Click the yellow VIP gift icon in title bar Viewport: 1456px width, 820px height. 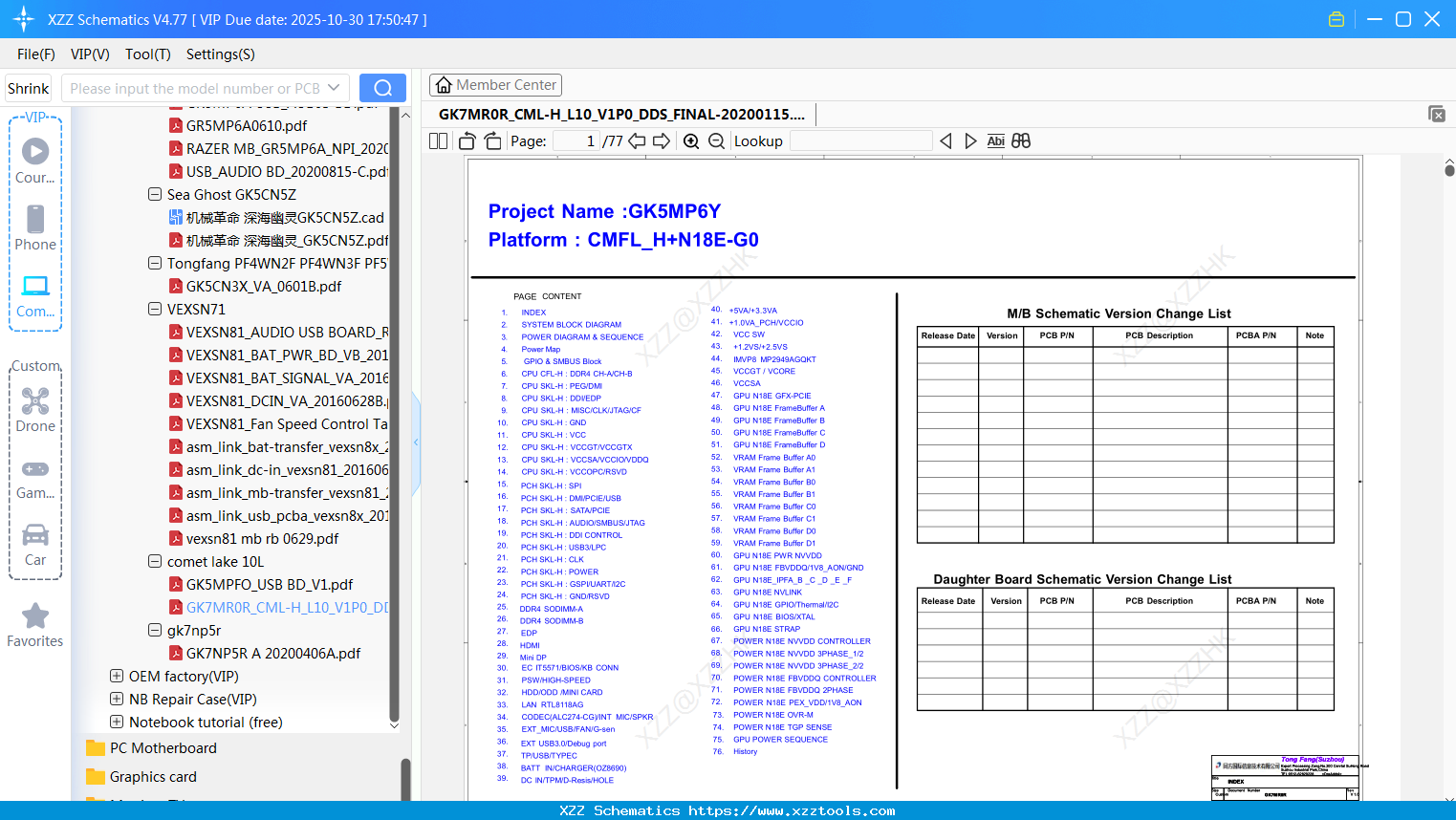click(x=1336, y=19)
